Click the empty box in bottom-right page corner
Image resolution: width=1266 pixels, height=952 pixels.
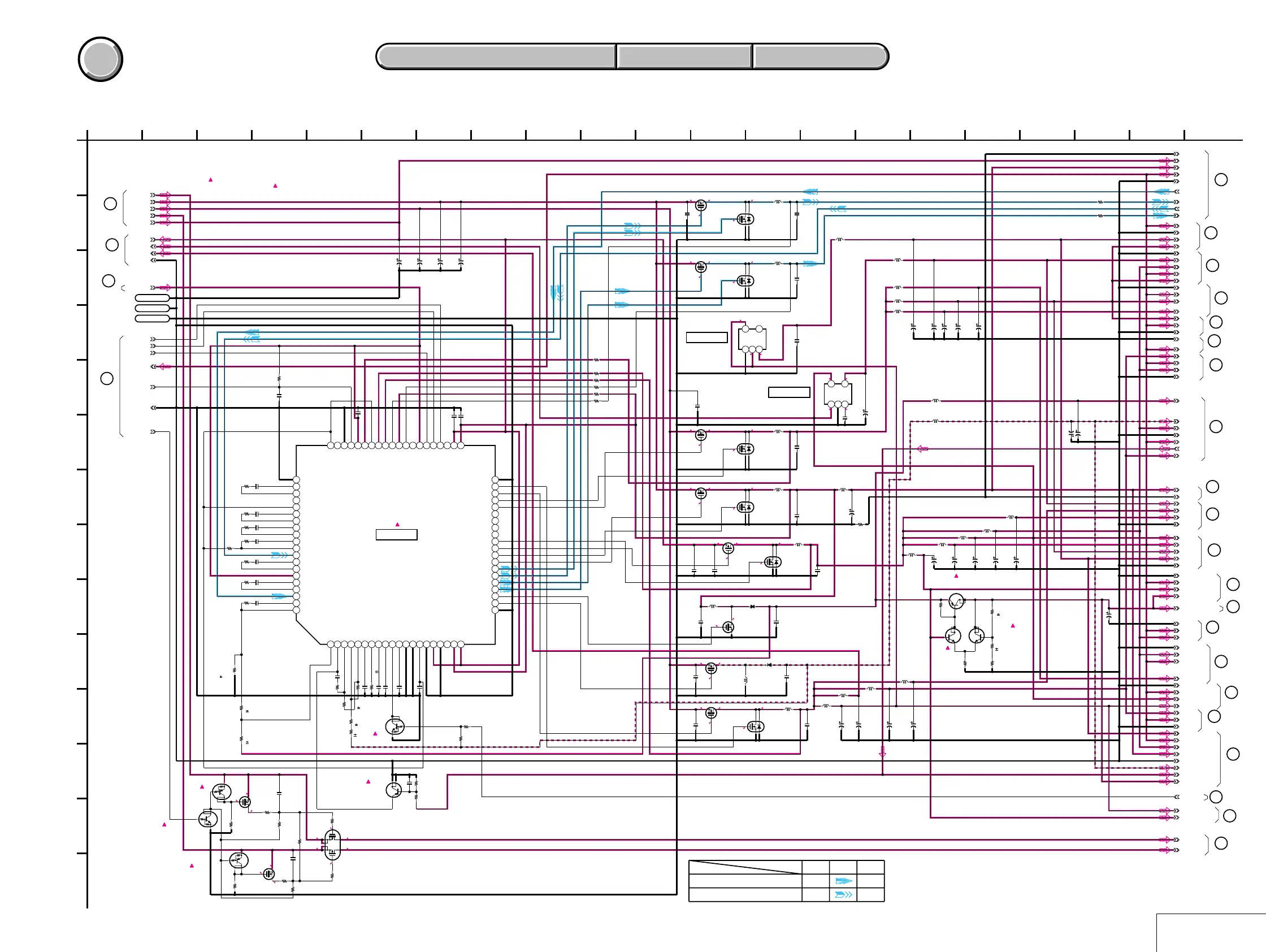click(1211, 933)
